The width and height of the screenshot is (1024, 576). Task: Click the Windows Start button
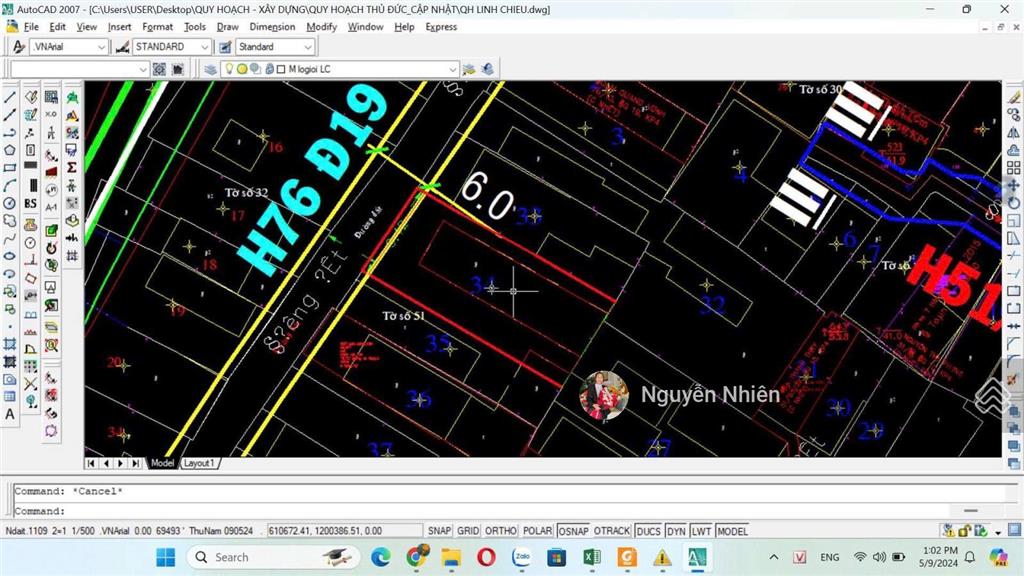tap(166, 557)
